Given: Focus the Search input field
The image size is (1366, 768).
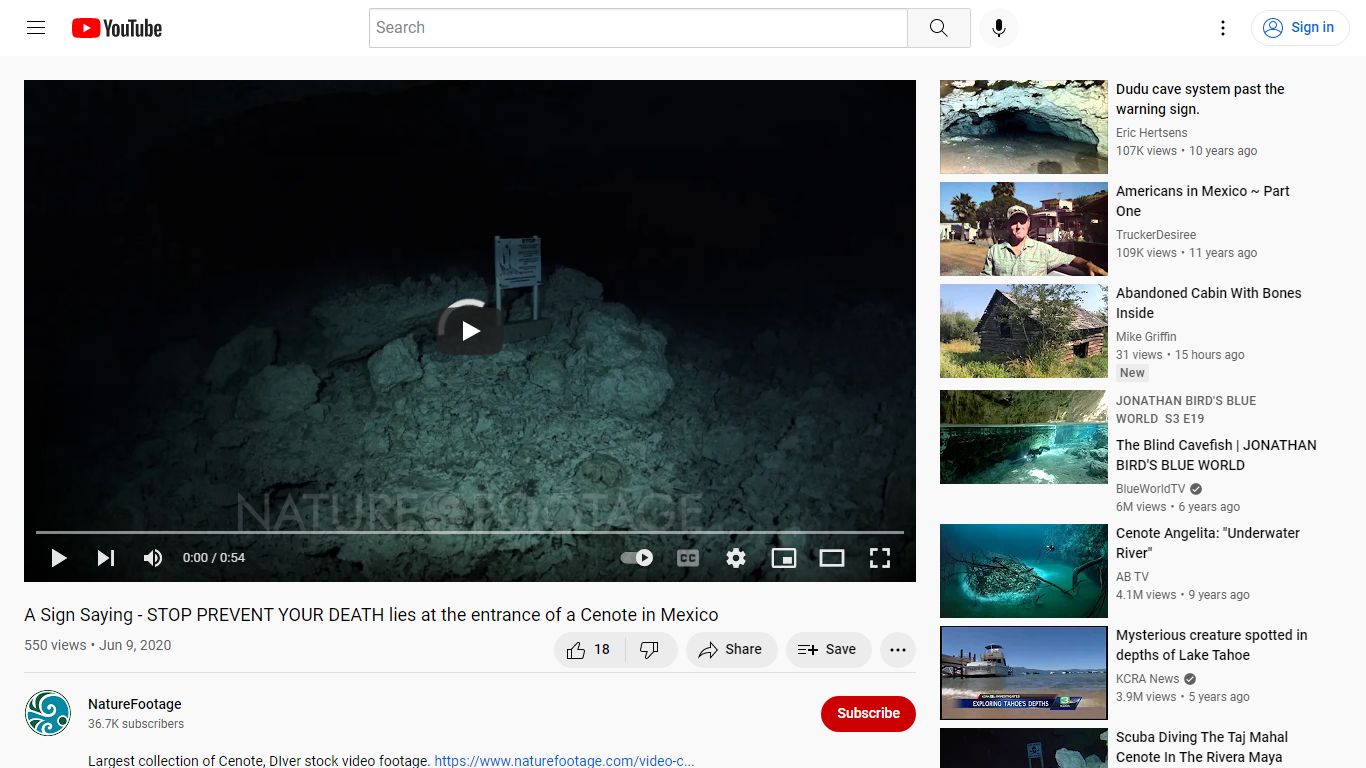Looking at the screenshot, I should click(x=638, y=28).
